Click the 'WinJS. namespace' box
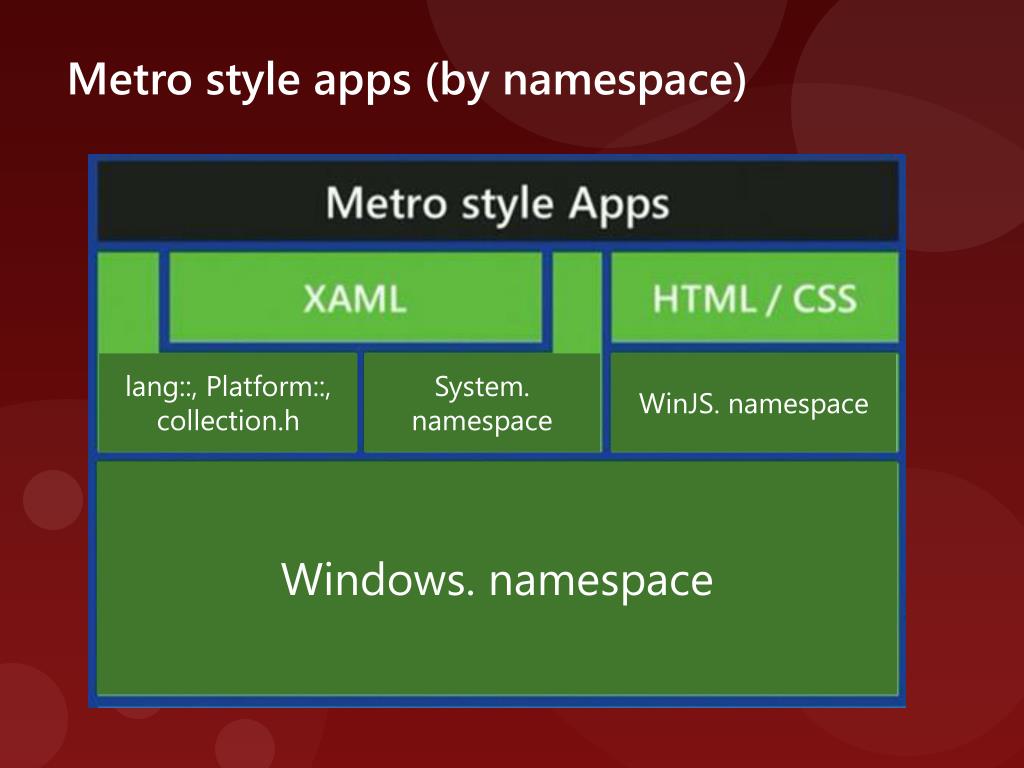Image resolution: width=1024 pixels, height=768 pixels. click(x=754, y=403)
